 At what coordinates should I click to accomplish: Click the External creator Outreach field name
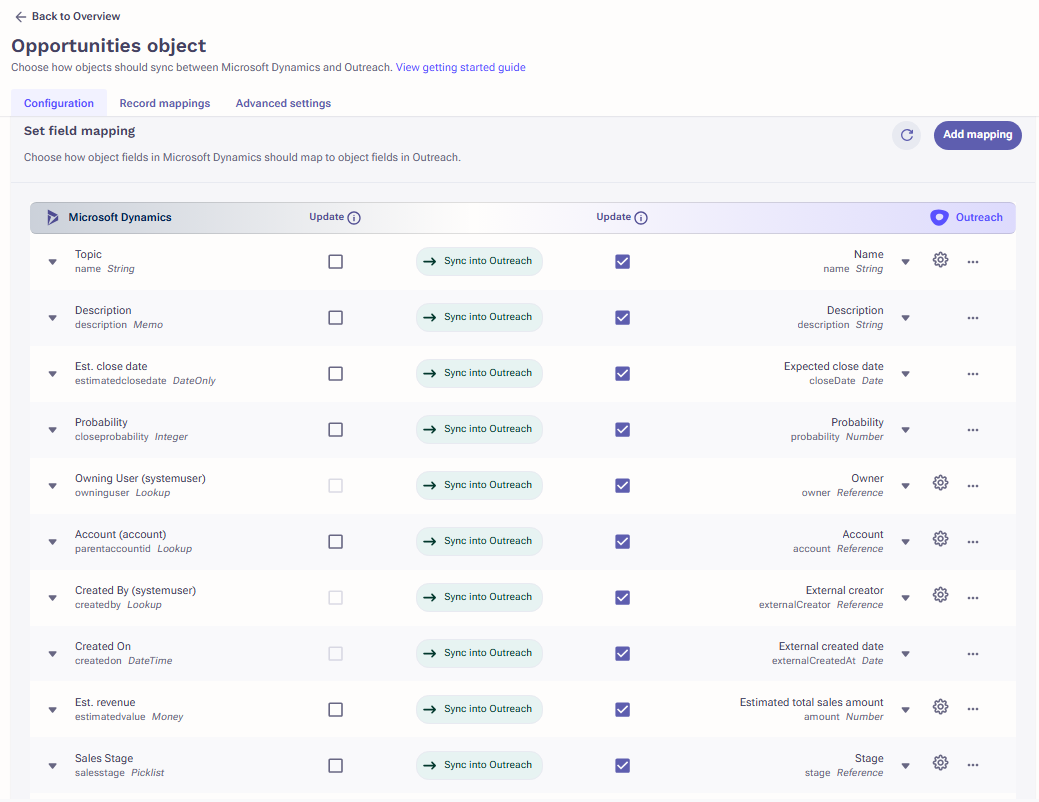pyautogui.click(x=844, y=591)
